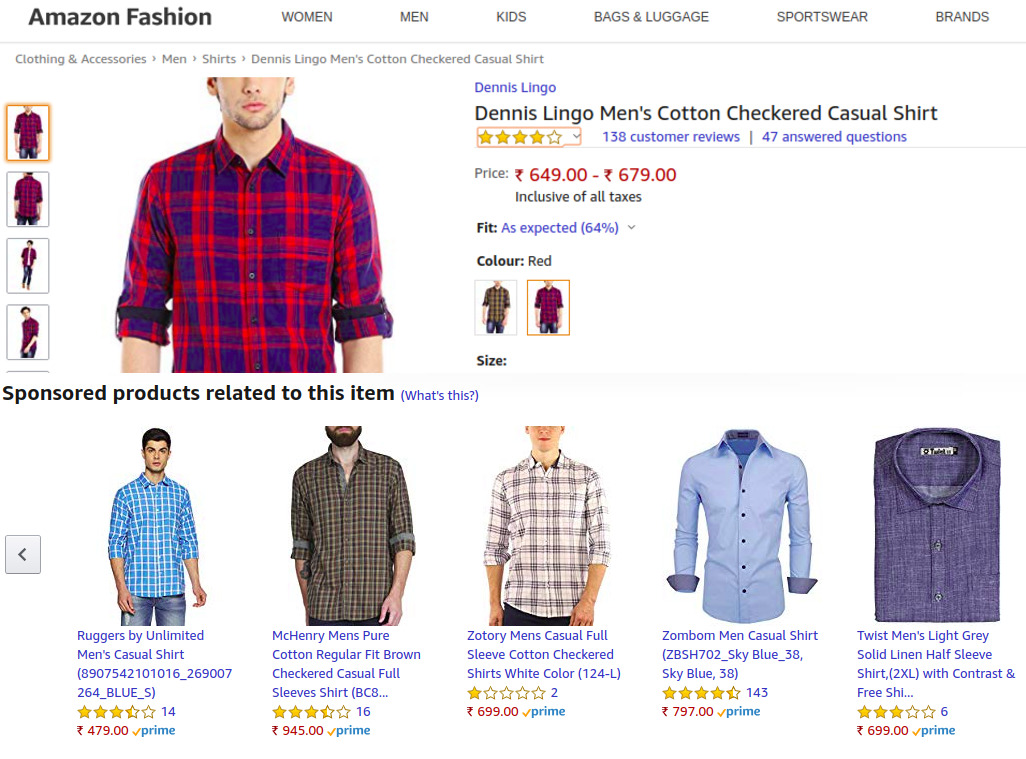Click star rating of Zombom Casual Shirt
1026x759 pixels.
click(x=701, y=693)
